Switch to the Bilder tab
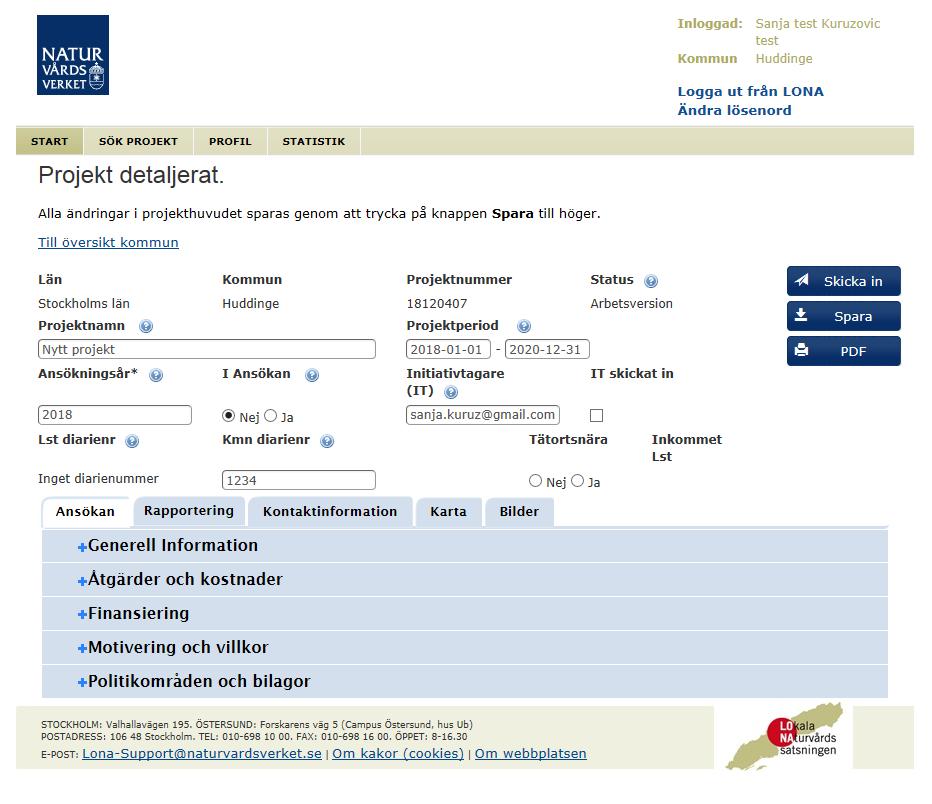932x804 pixels. pos(519,512)
